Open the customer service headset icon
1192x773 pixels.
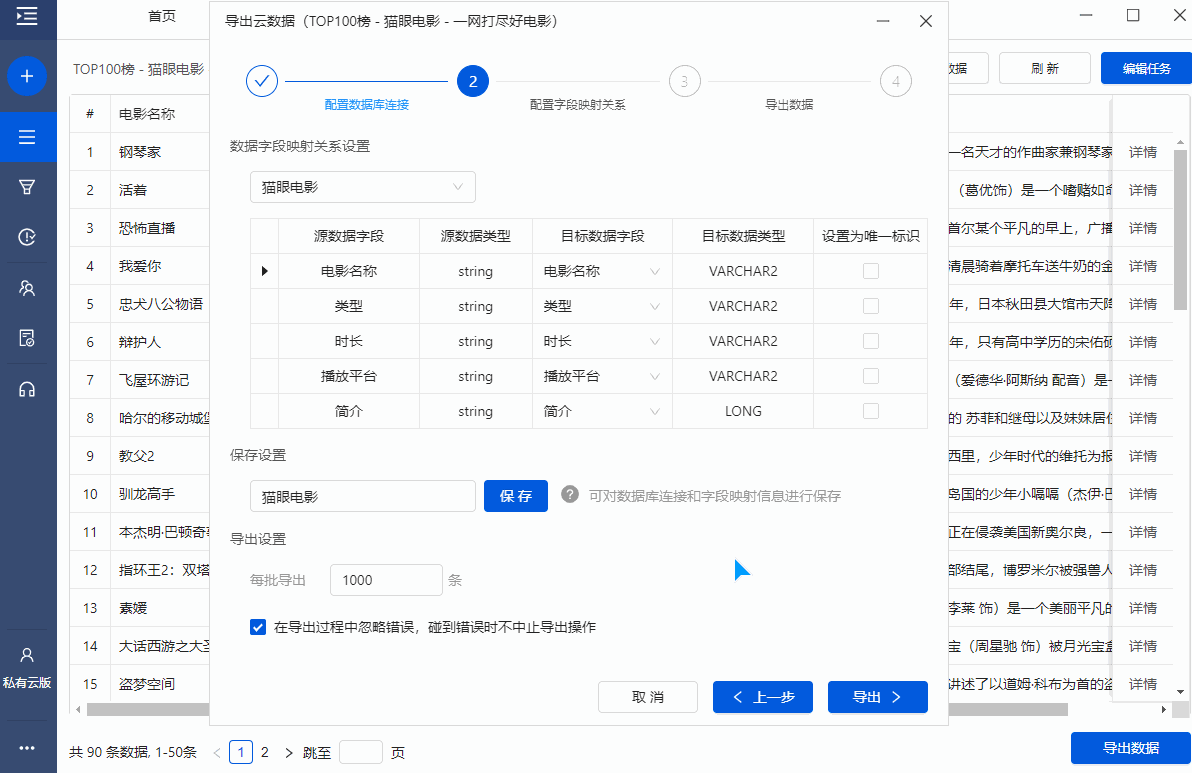pyautogui.click(x=27, y=390)
